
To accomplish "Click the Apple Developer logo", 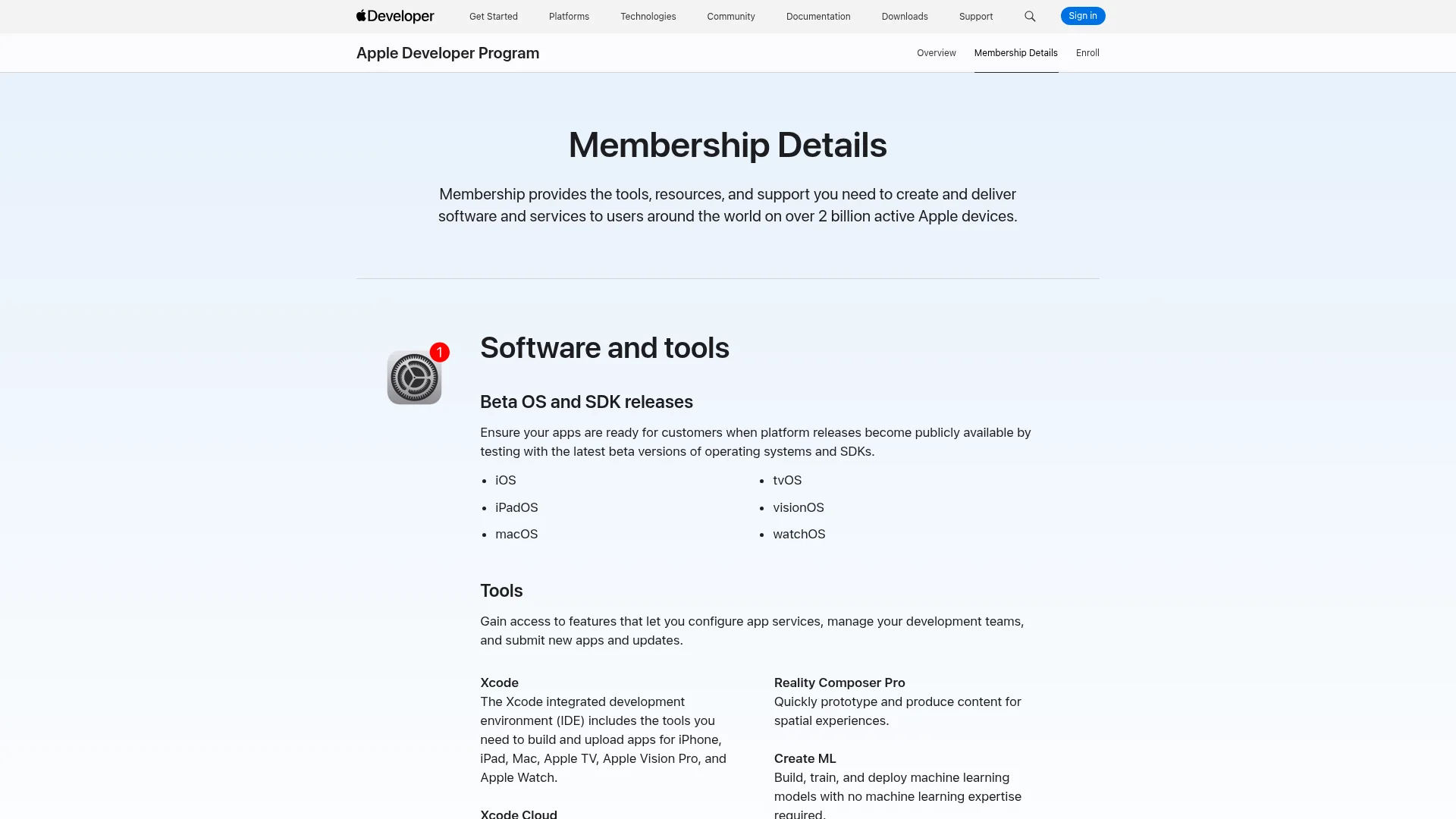I will (x=395, y=16).
